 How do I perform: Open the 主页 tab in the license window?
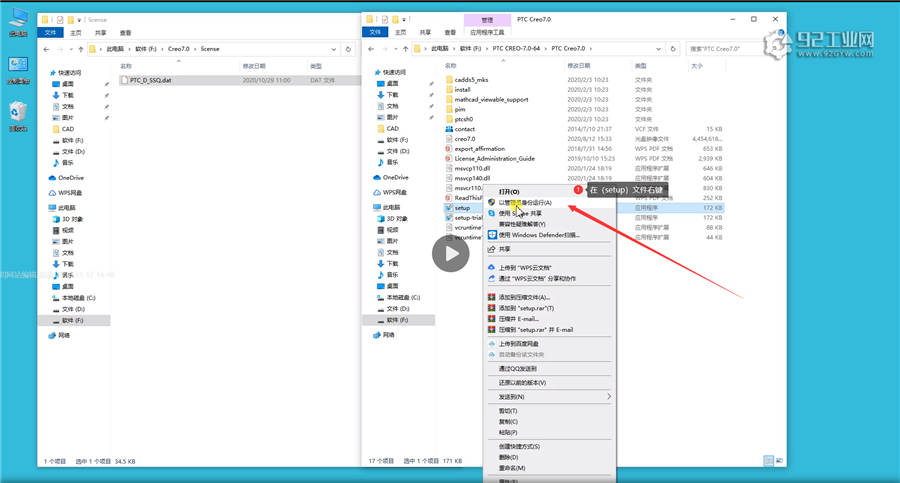(76, 33)
